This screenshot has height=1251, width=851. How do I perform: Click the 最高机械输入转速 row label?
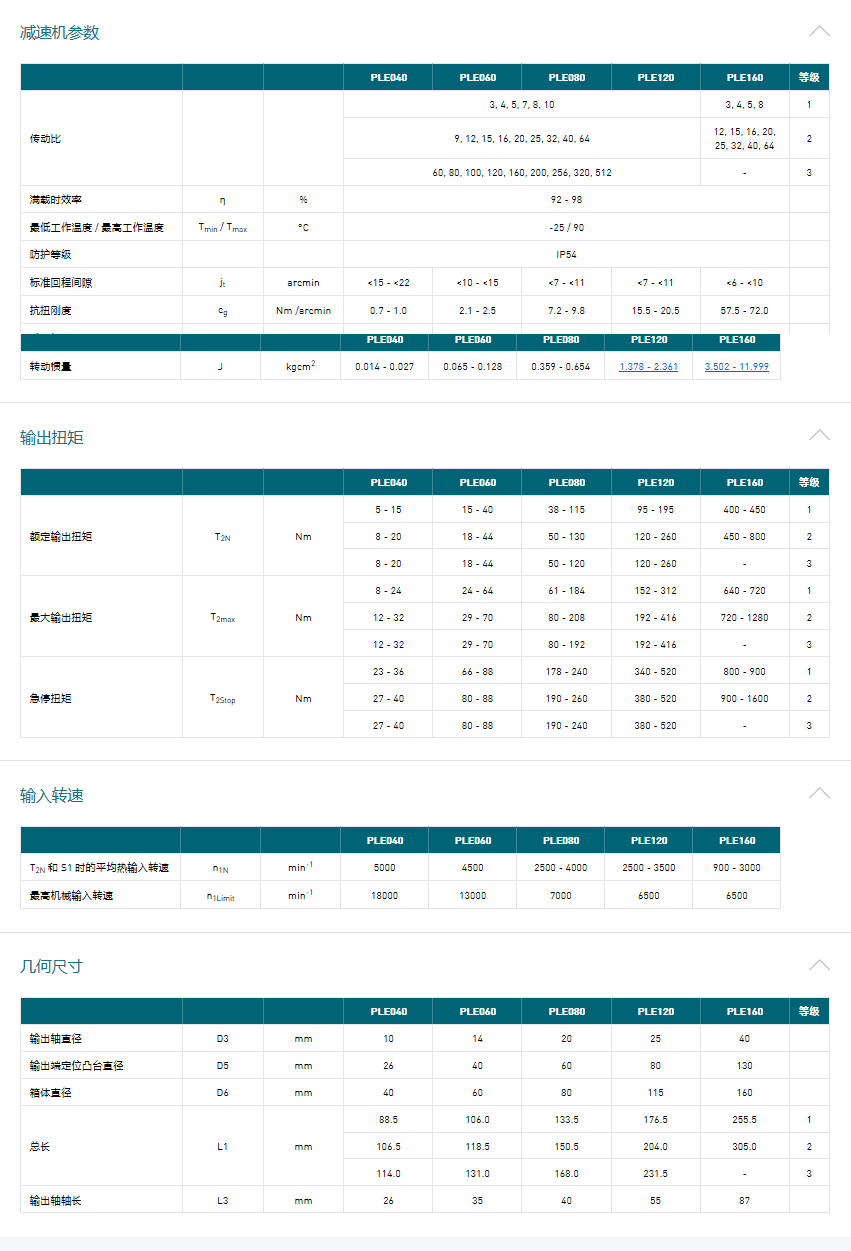pyautogui.click(x=71, y=896)
